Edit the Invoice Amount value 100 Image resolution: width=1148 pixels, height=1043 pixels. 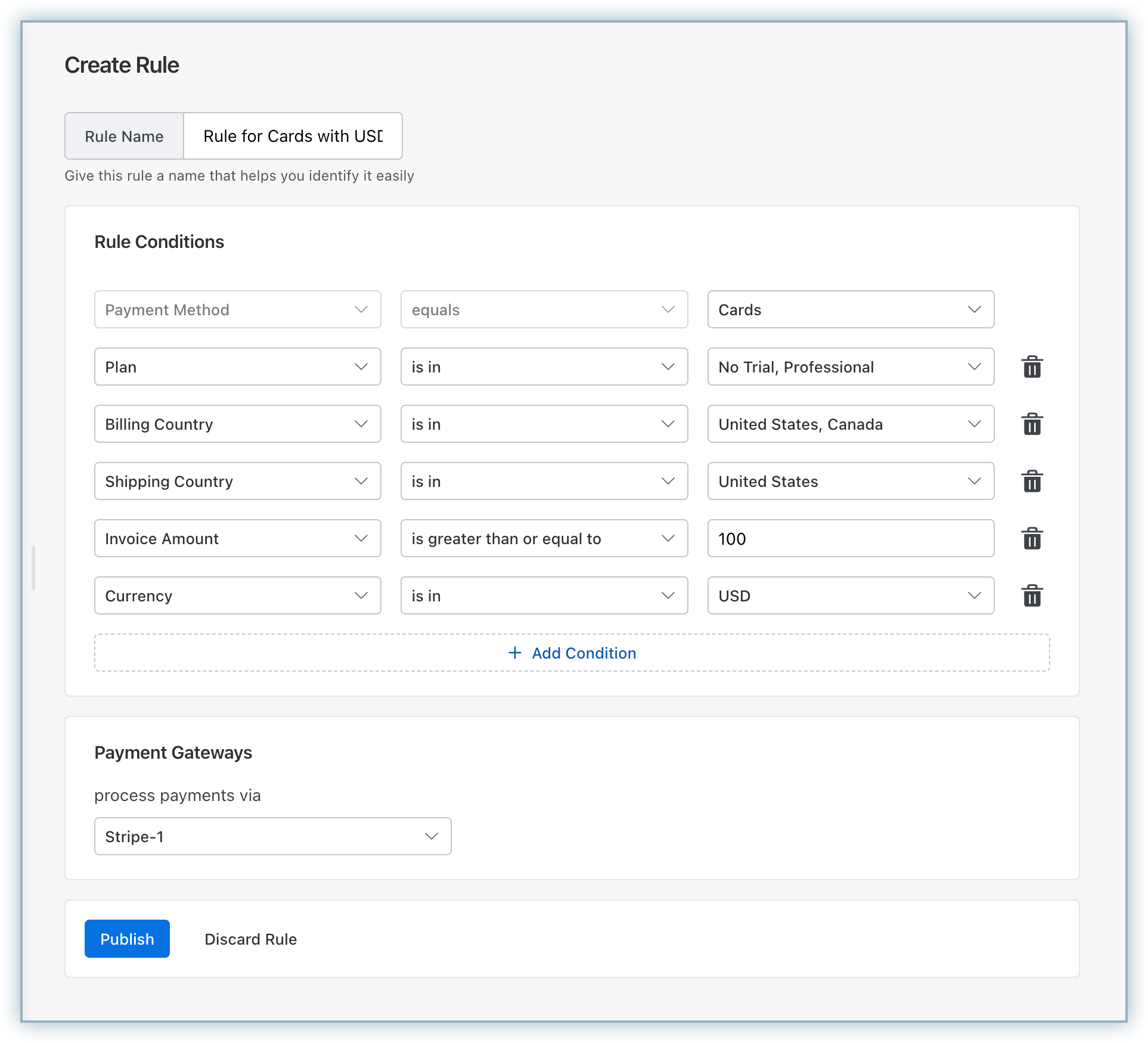tap(850, 538)
